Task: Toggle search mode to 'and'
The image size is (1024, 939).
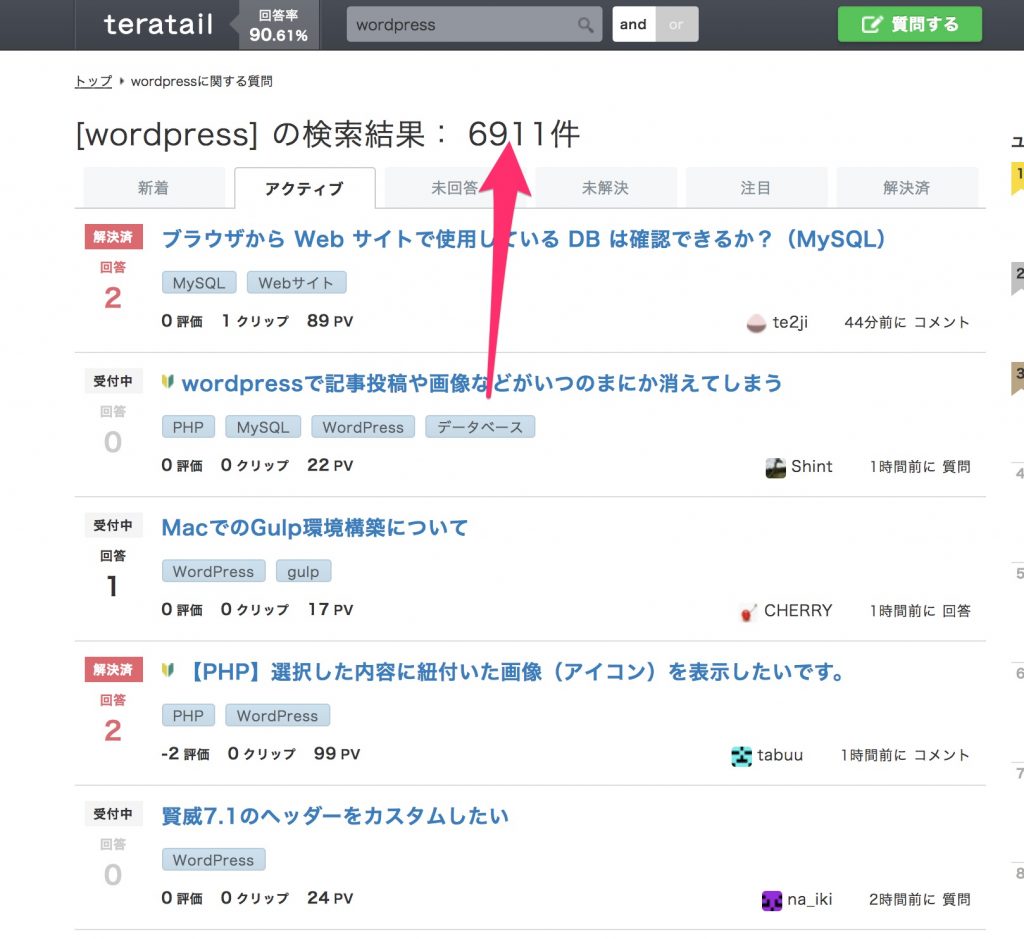Action: pyautogui.click(x=633, y=25)
